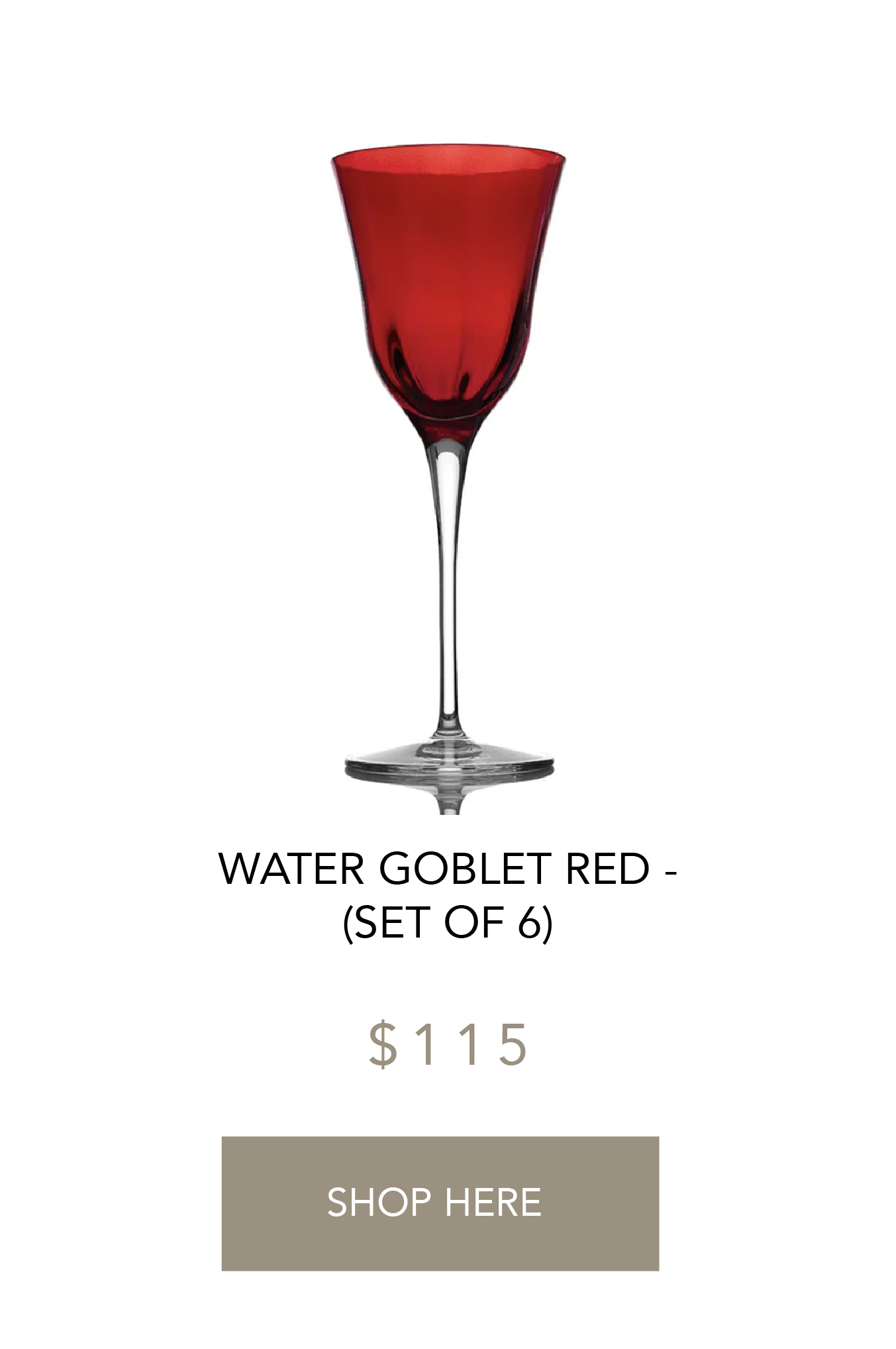The width and height of the screenshot is (896, 1349).
Task: Click the reflection beneath the goblet base
Action: 449,798
